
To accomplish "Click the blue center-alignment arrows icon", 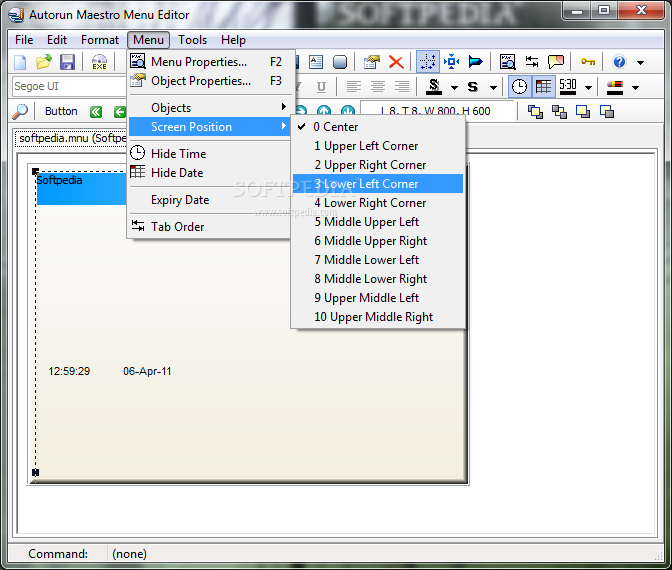I will click(451, 62).
